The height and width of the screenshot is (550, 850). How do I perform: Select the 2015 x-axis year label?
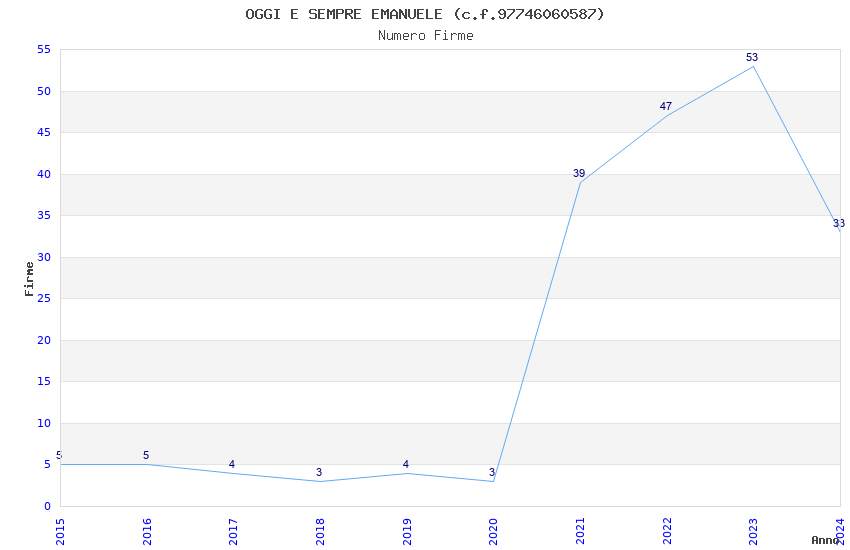pyautogui.click(x=60, y=532)
